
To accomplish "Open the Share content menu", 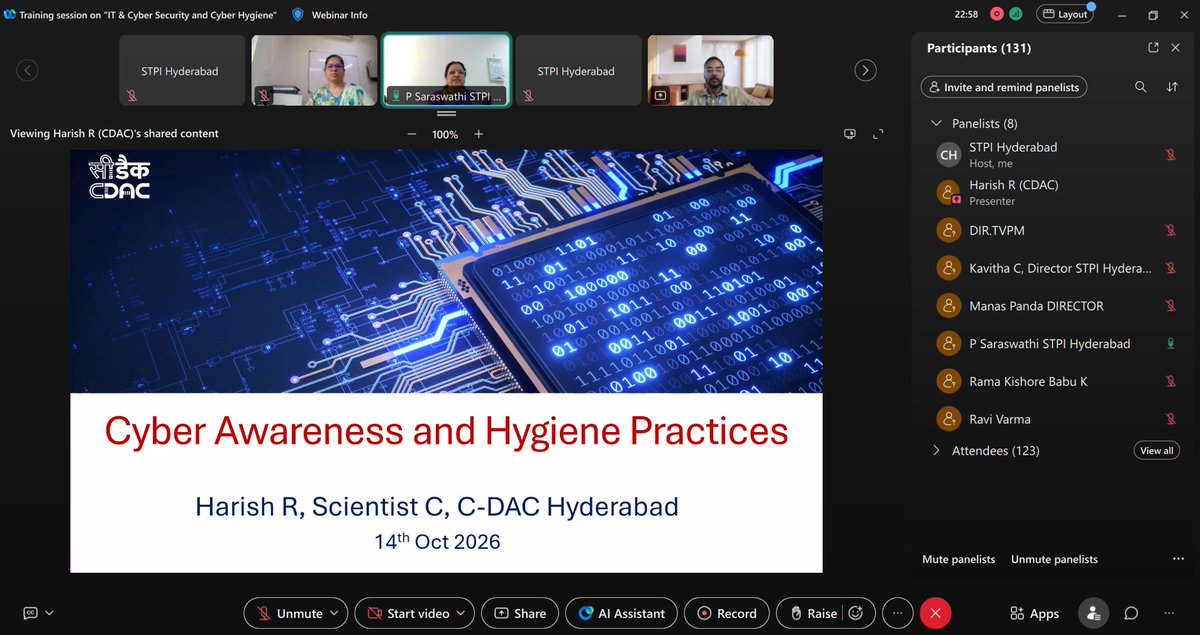I will tap(518, 613).
